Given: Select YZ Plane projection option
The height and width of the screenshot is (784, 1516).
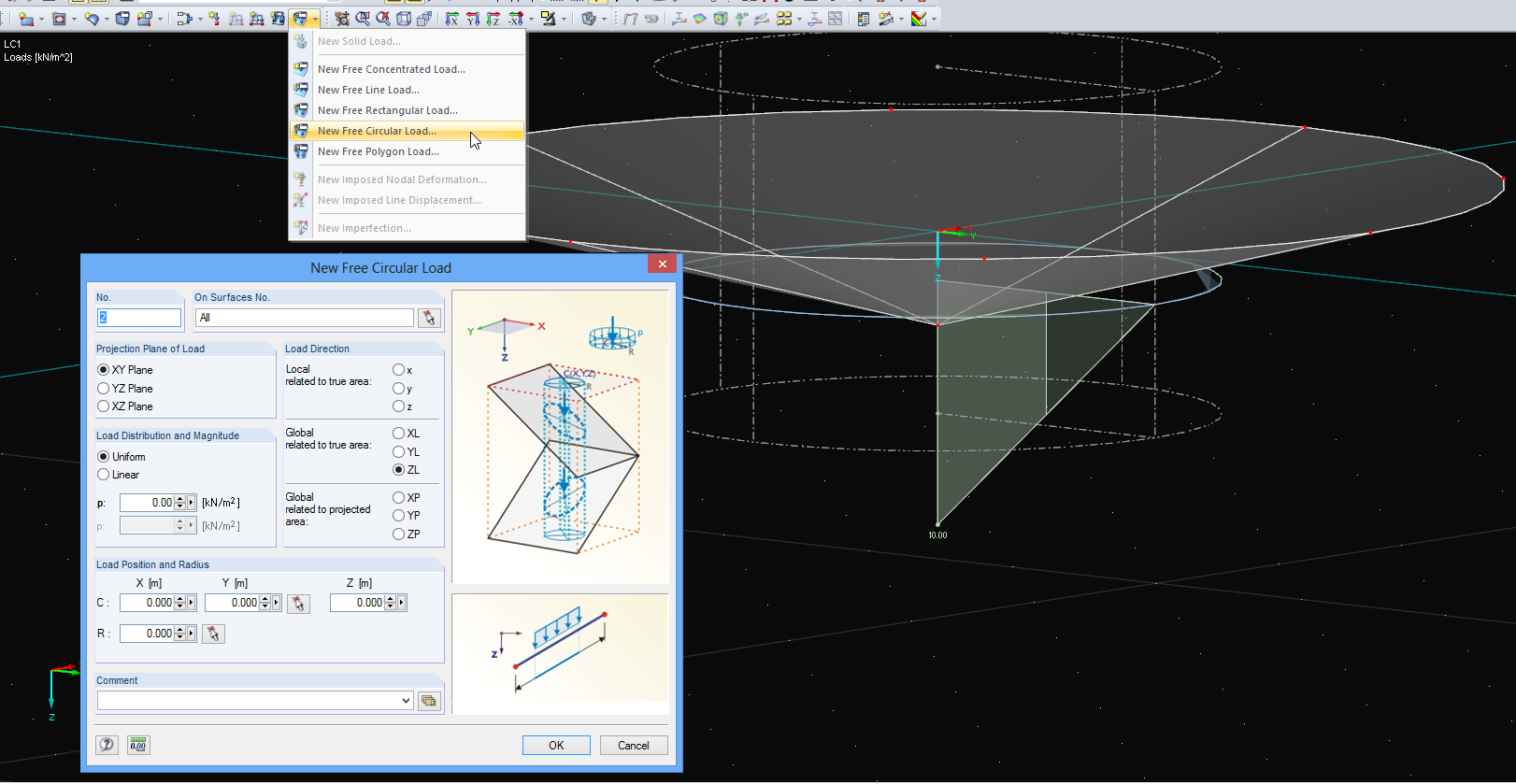Looking at the screenshot, I should [104, 389].
